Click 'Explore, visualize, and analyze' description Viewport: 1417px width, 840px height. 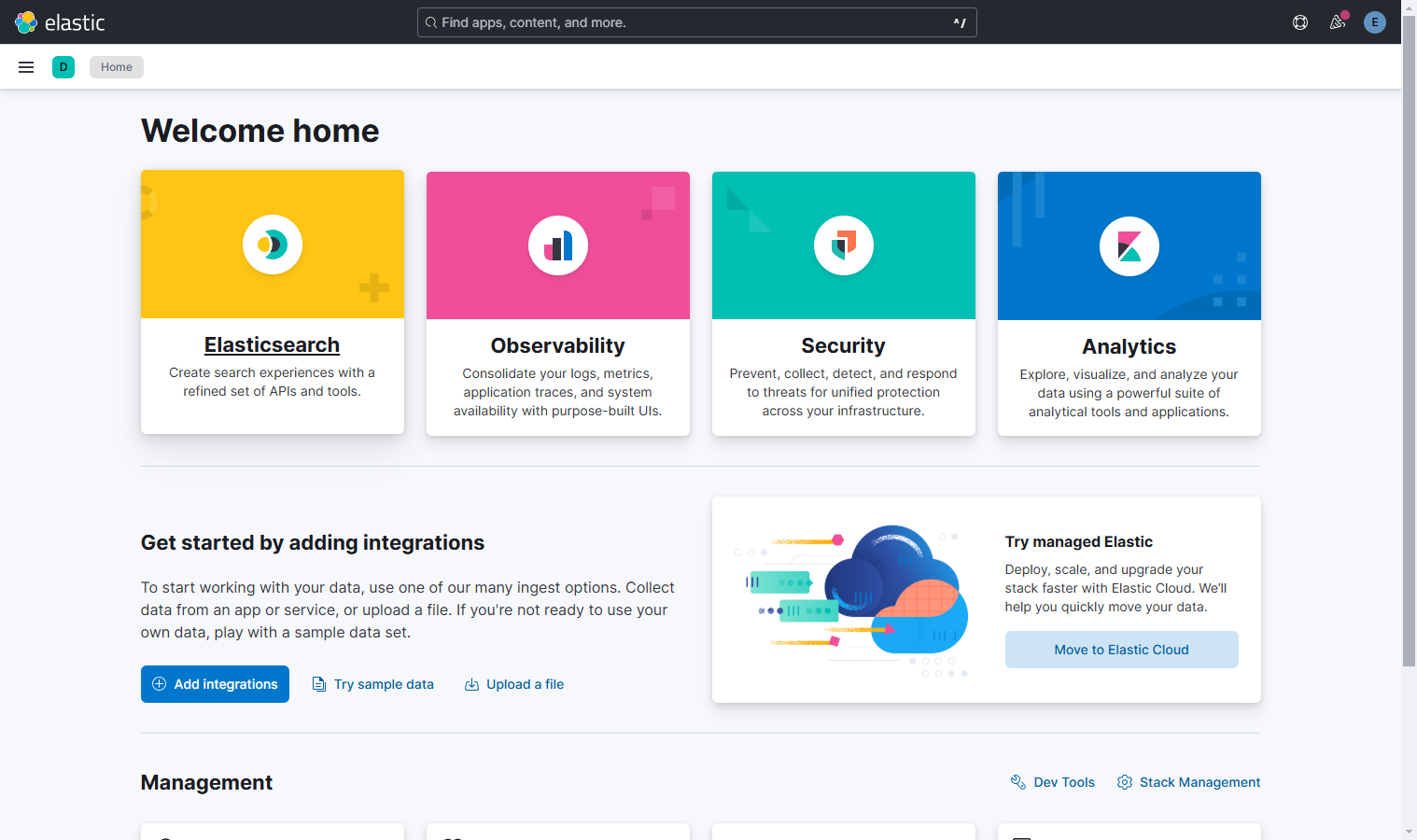pos(1129,393)
